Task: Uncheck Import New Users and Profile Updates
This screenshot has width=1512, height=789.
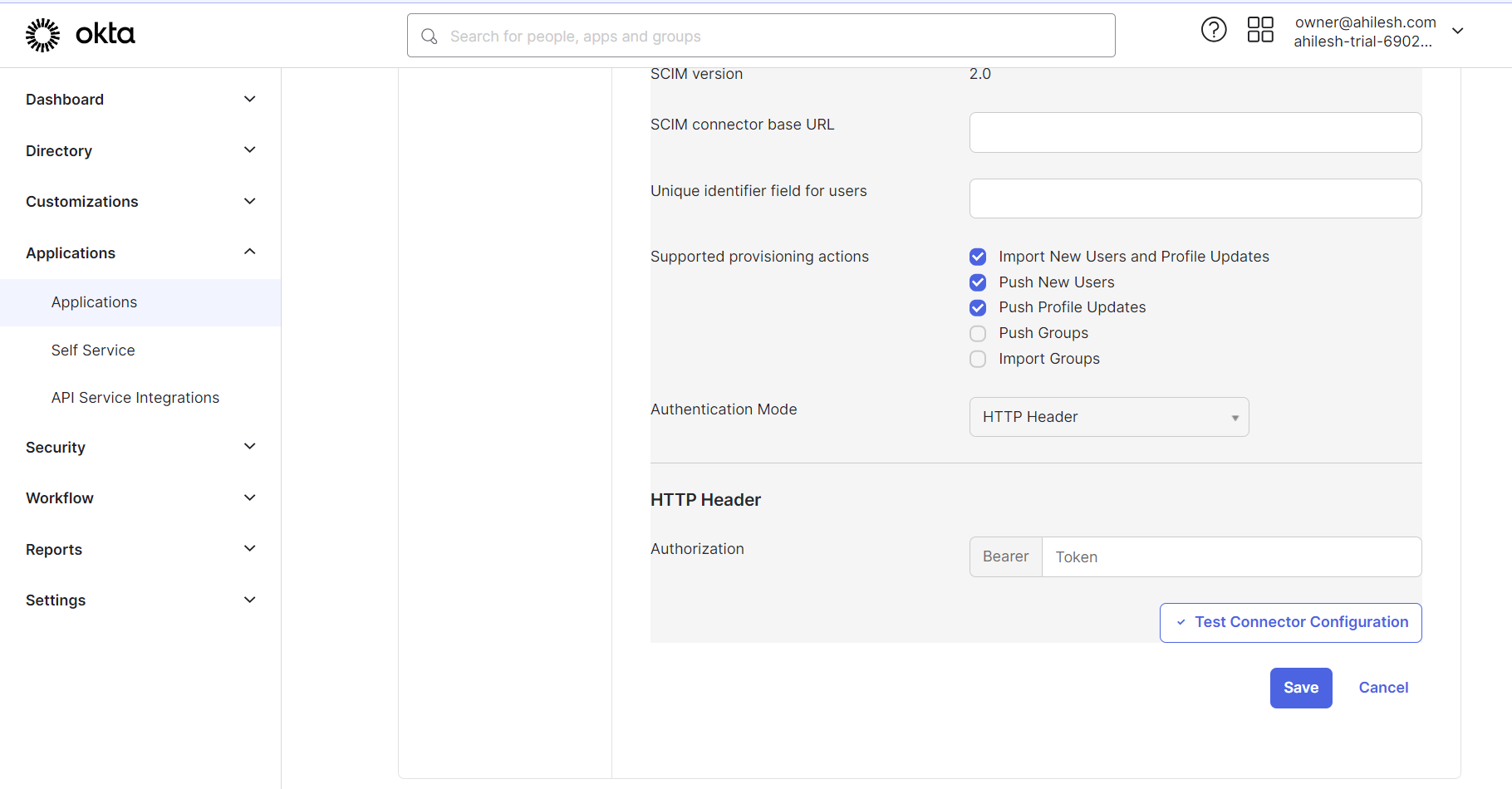Action: 978,257
